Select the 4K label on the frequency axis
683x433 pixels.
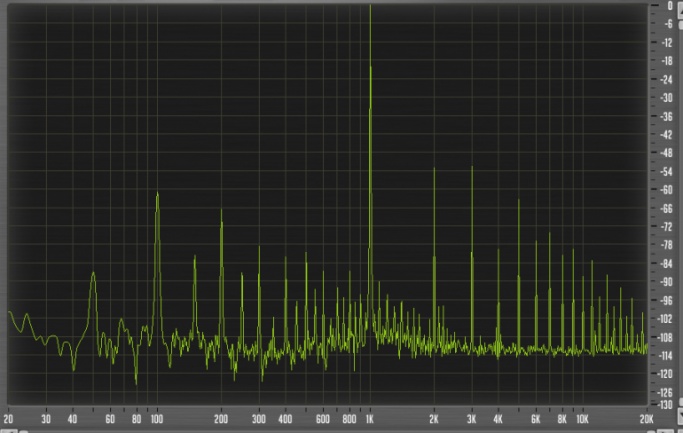pos(497,420)
